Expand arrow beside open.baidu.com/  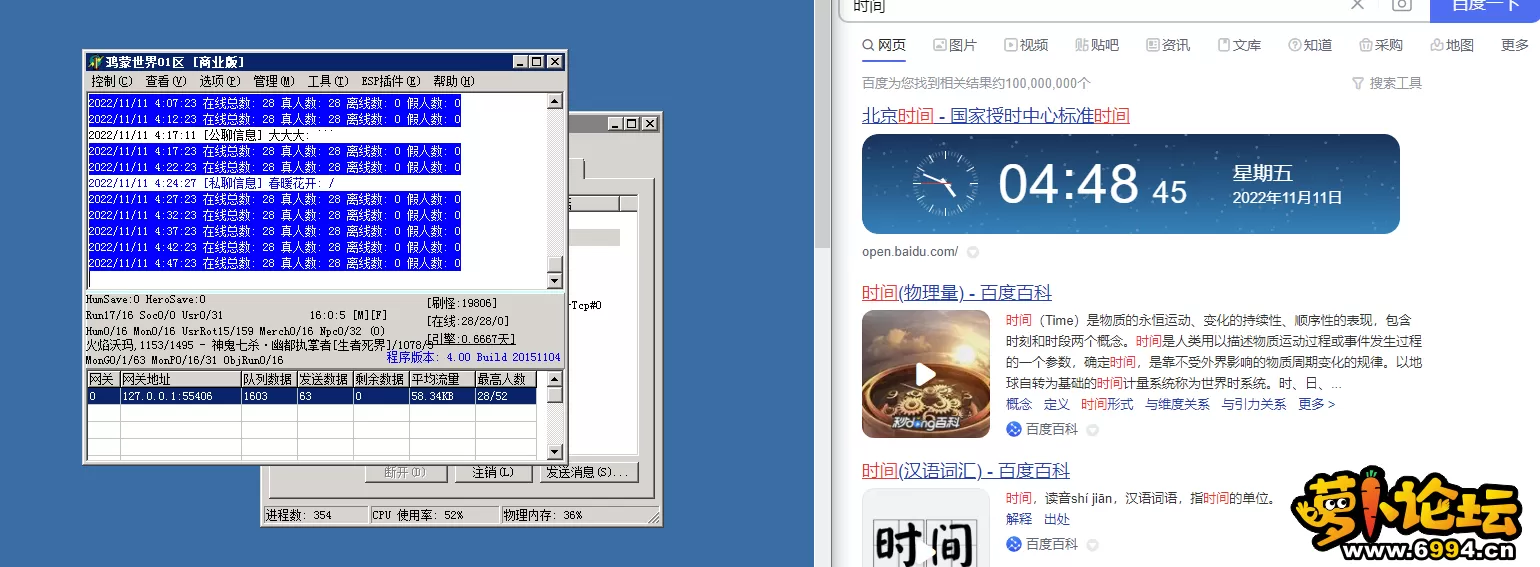972,252
